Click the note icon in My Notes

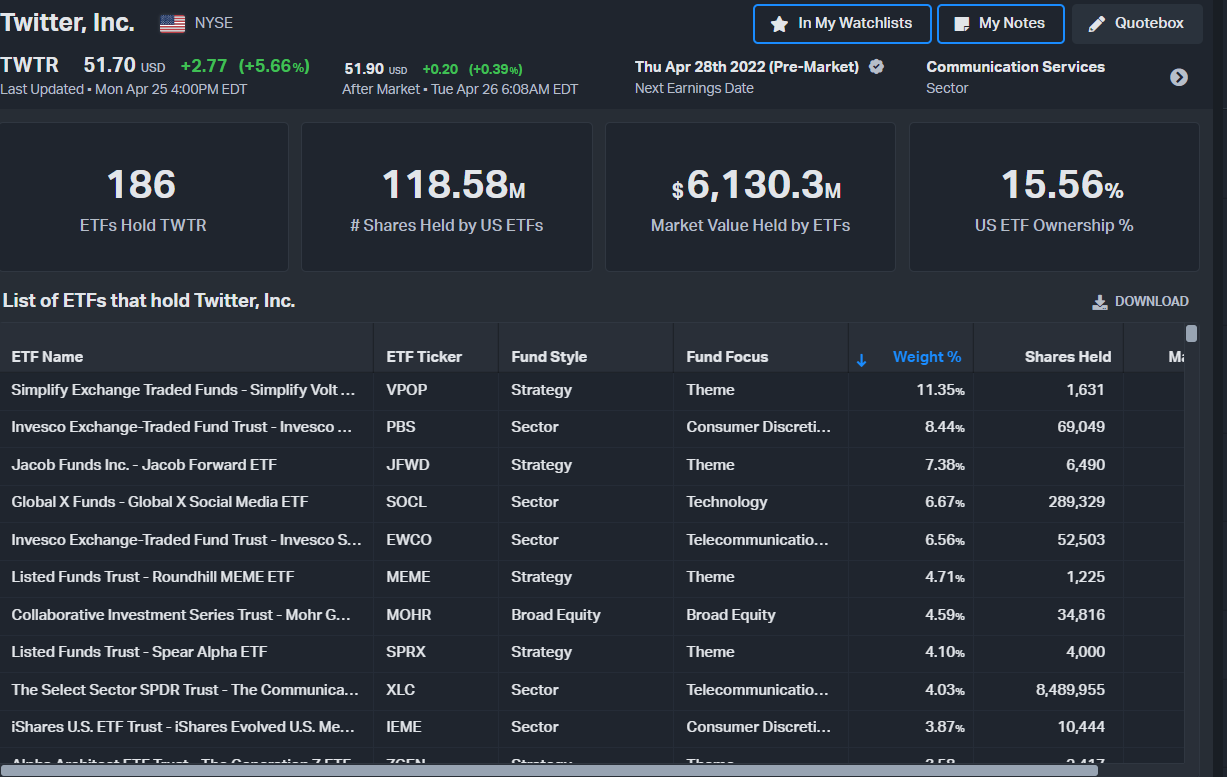pyautogui.click(x=962, y=24)
